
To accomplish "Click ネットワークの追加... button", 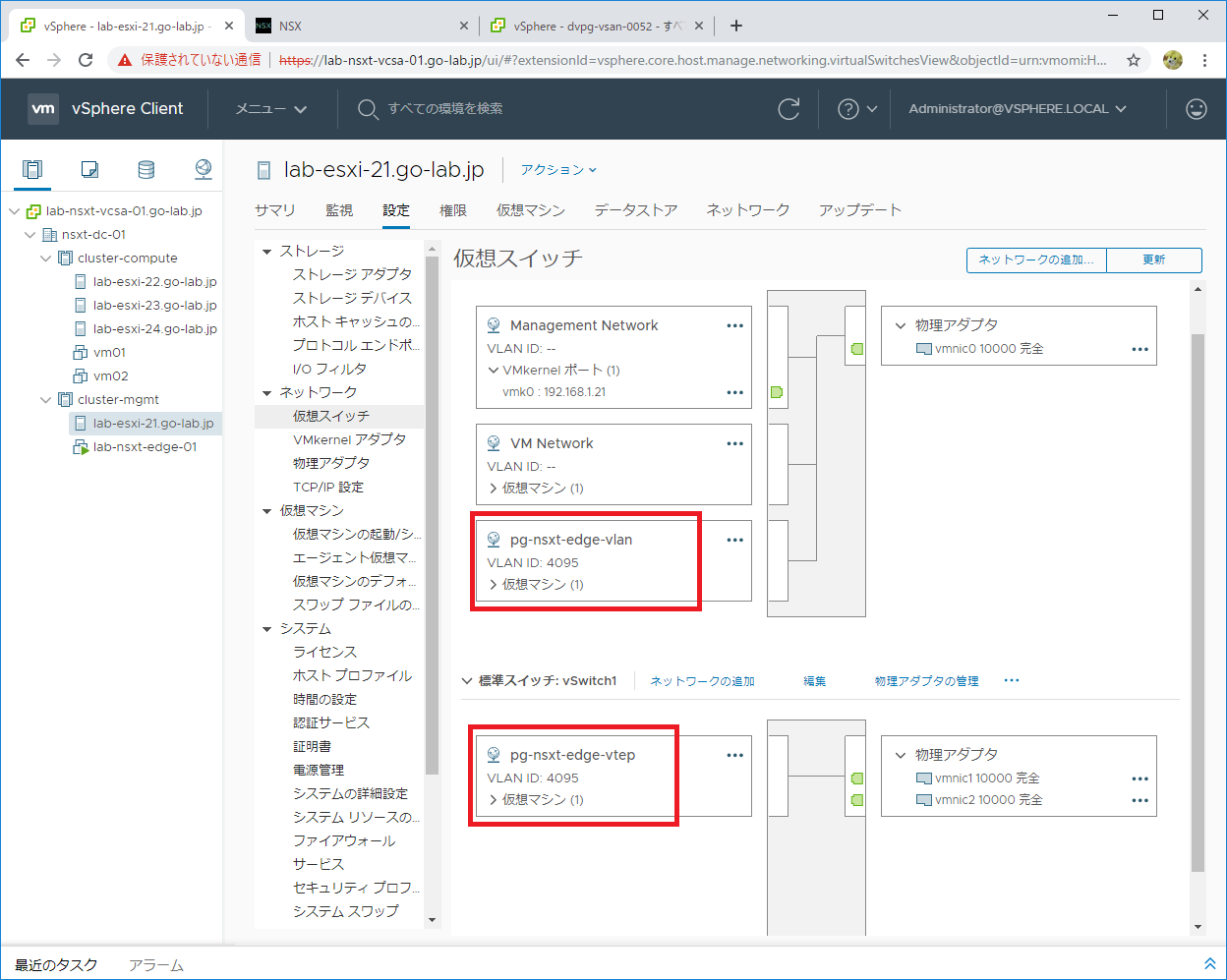I will [1036, 259].
